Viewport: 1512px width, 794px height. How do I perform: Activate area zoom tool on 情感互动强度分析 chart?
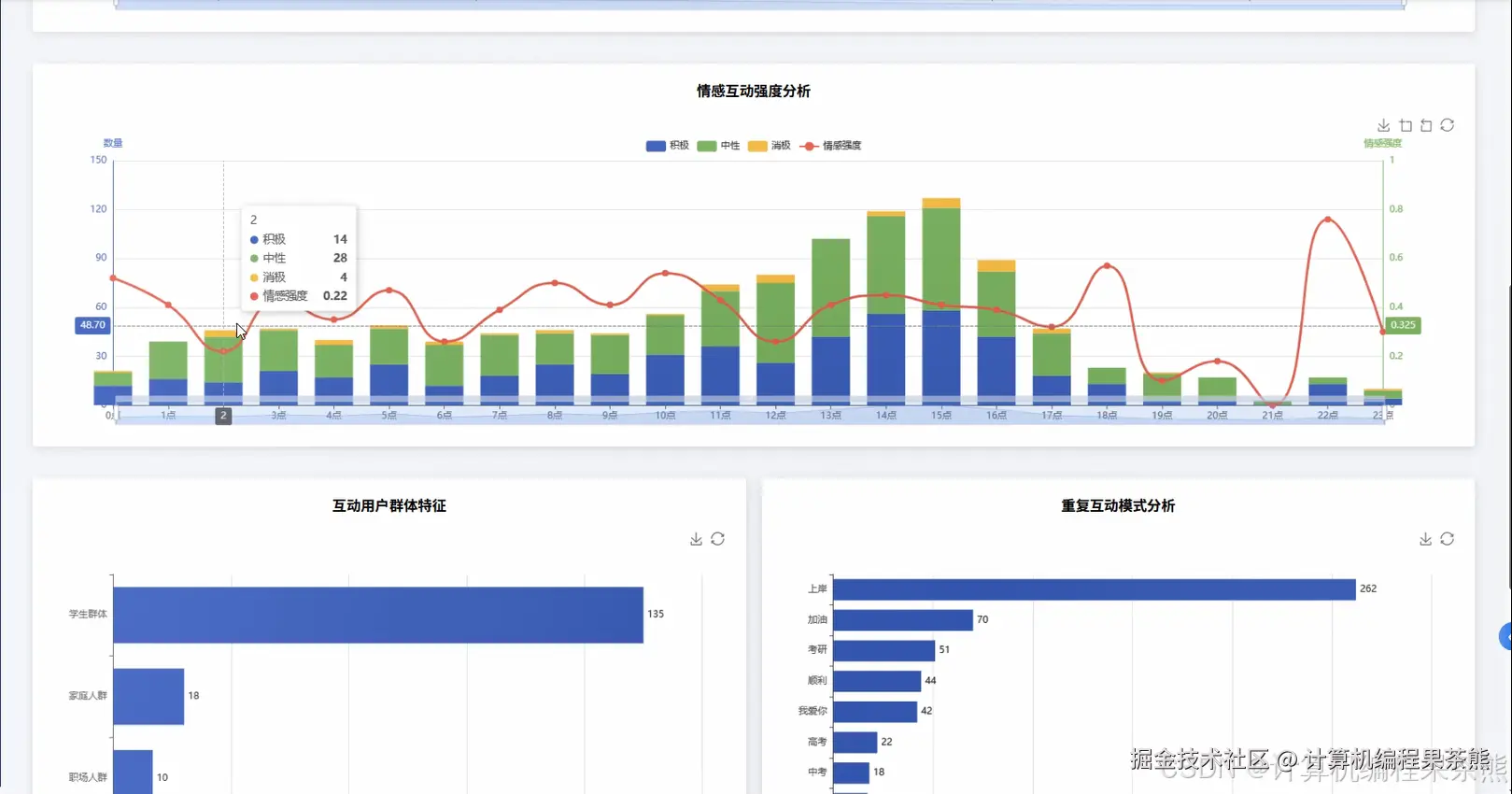1406,125
